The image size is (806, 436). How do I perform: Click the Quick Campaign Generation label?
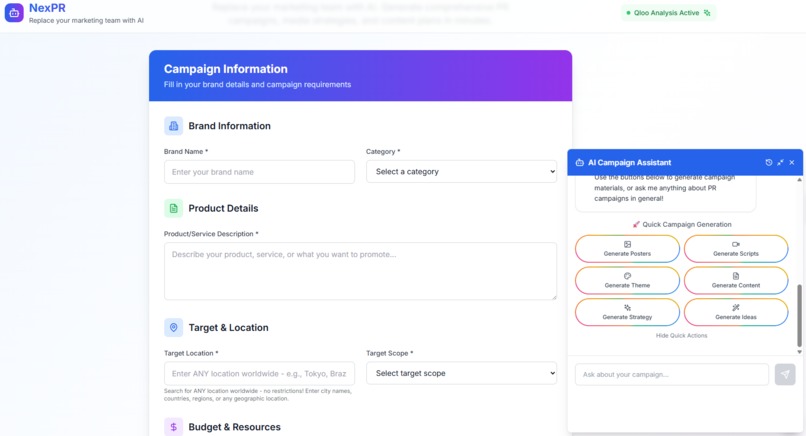tap(687, 224)
